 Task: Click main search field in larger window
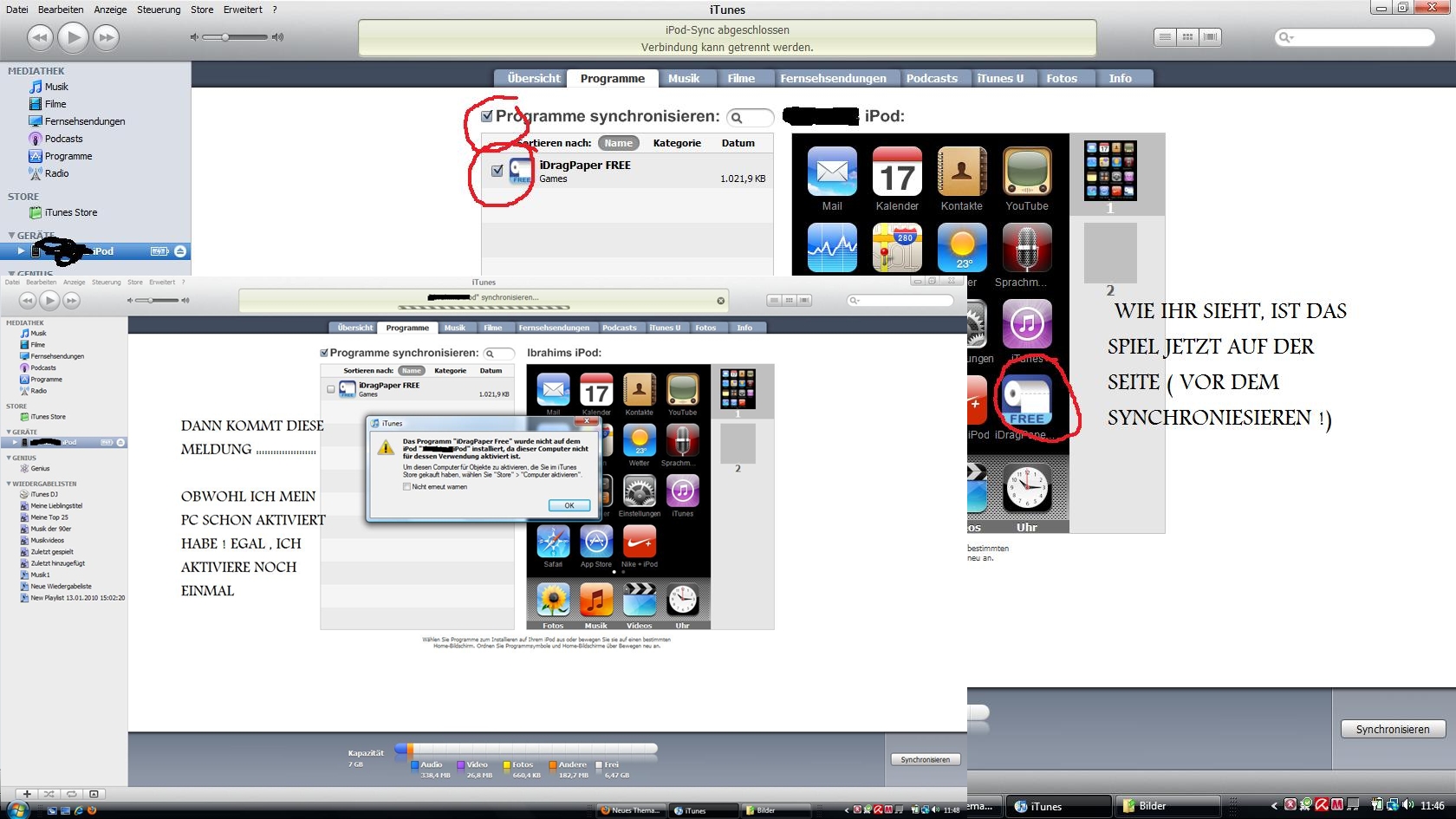click(x=1355, y=37)
